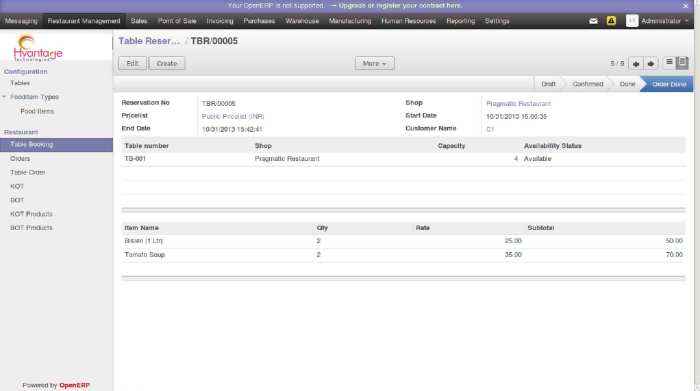Go to next record with right arrow

[651, 64]
